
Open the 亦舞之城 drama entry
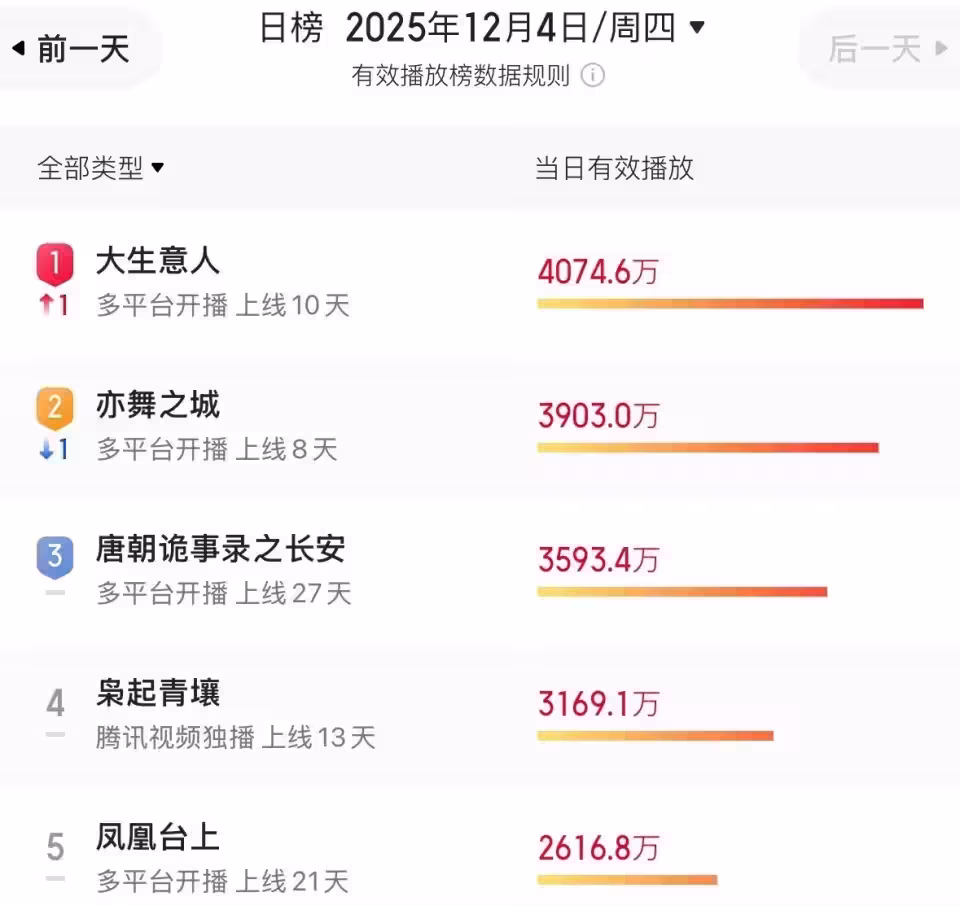158,405
